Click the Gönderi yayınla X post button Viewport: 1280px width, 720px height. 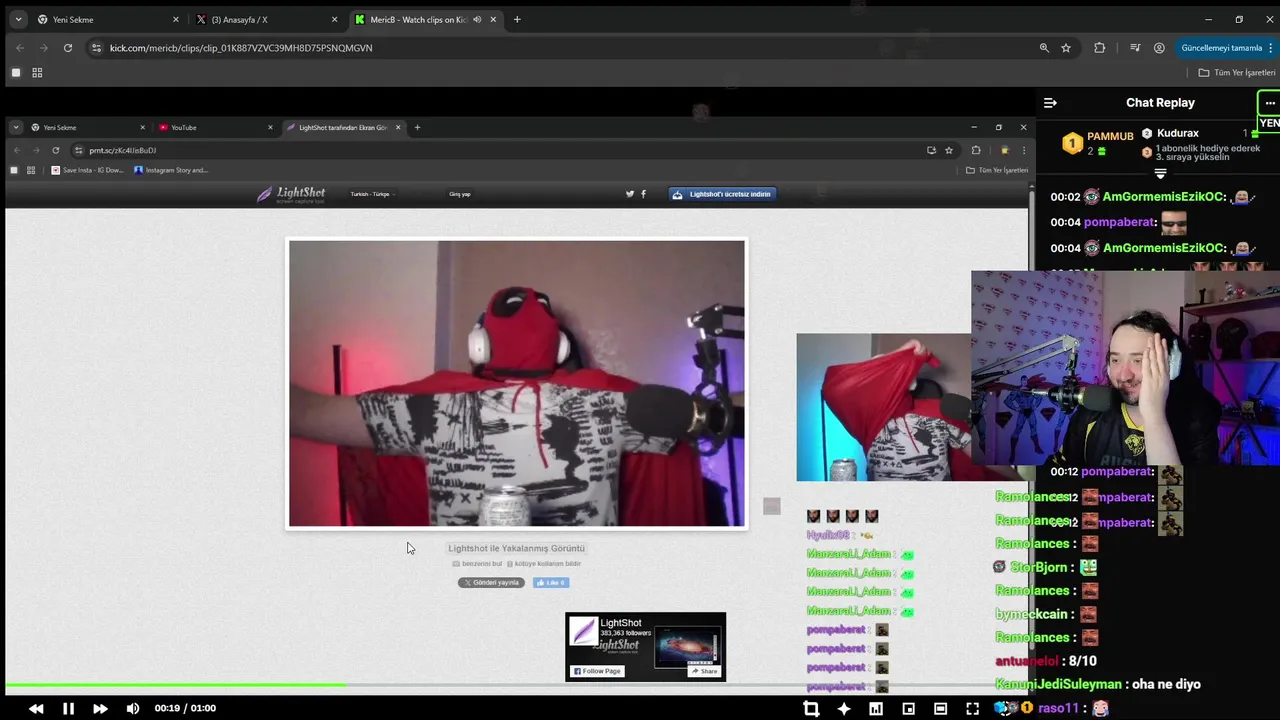pos(491,582)
